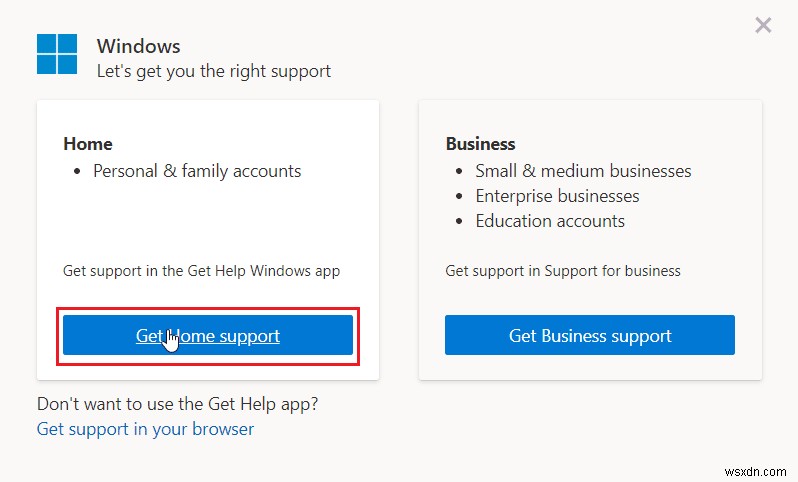
Task: Click the Business card heading
Action: (x=481, y=144)
